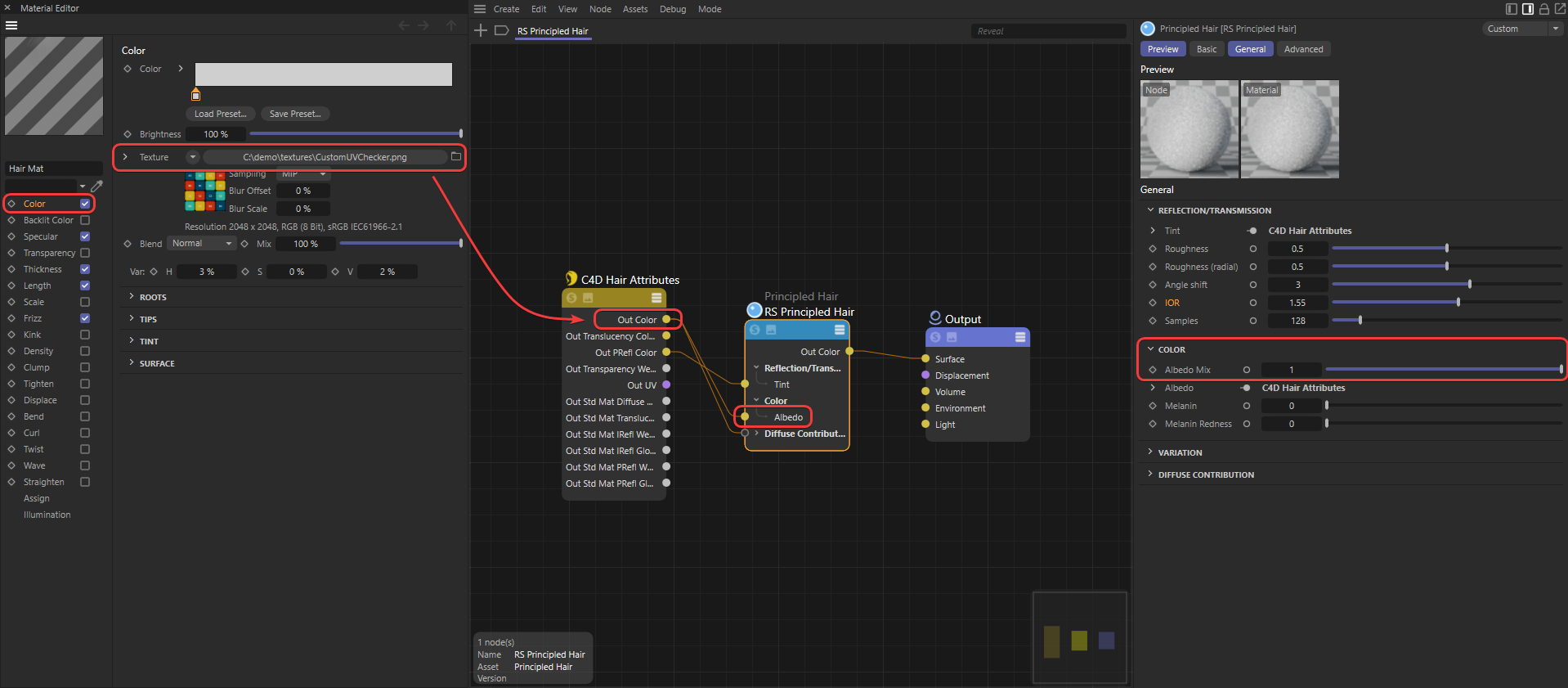1568x688 pixels.
Task: Click the plus icon in node editor
Action: (481, 30)
